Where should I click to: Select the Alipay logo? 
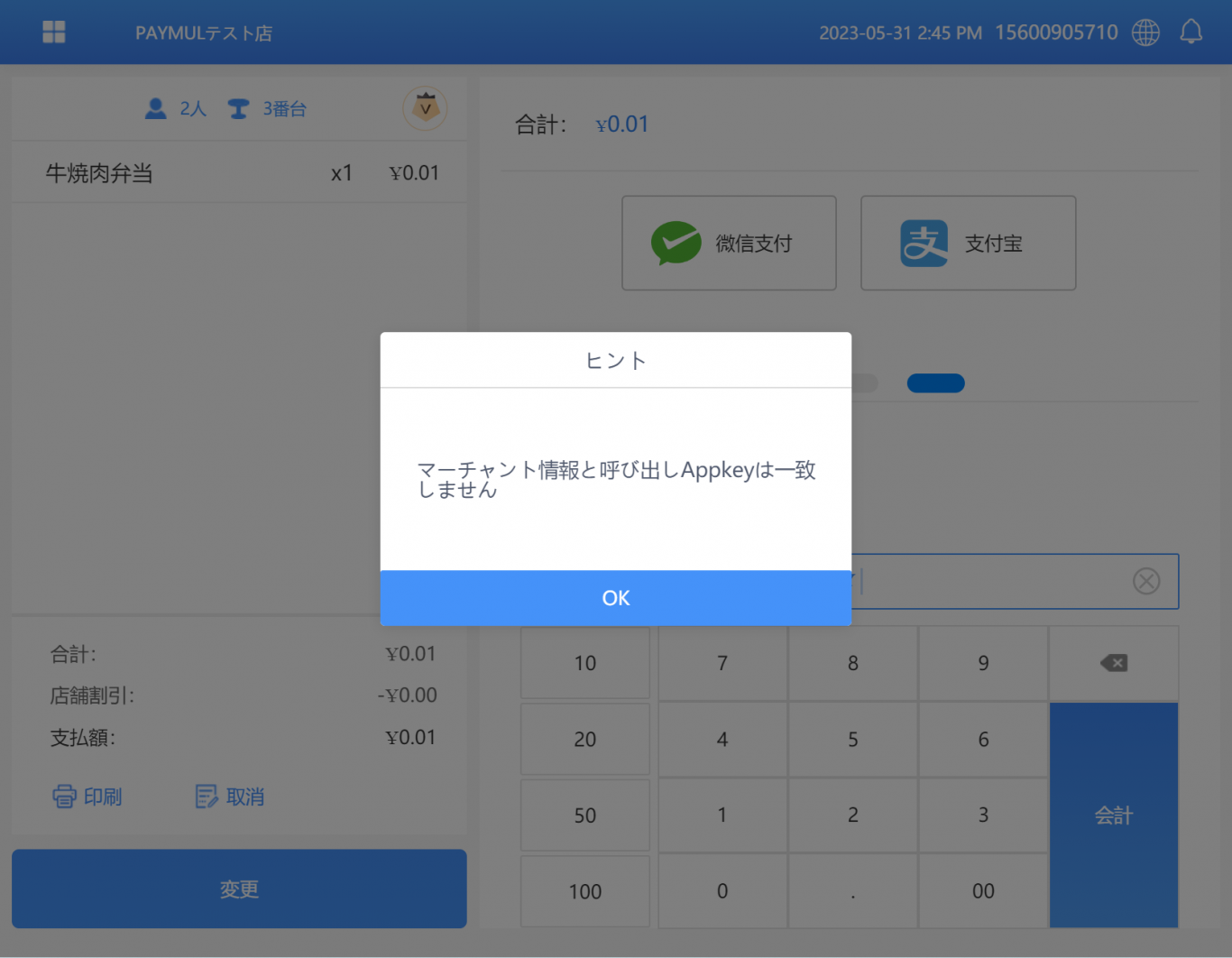click(924, 244)
